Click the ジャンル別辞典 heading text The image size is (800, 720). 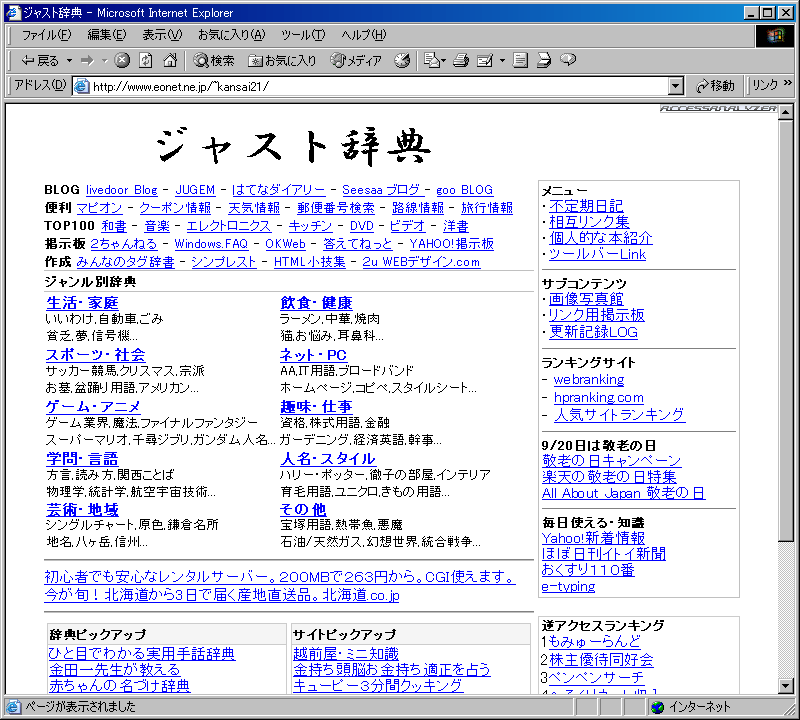90,282
